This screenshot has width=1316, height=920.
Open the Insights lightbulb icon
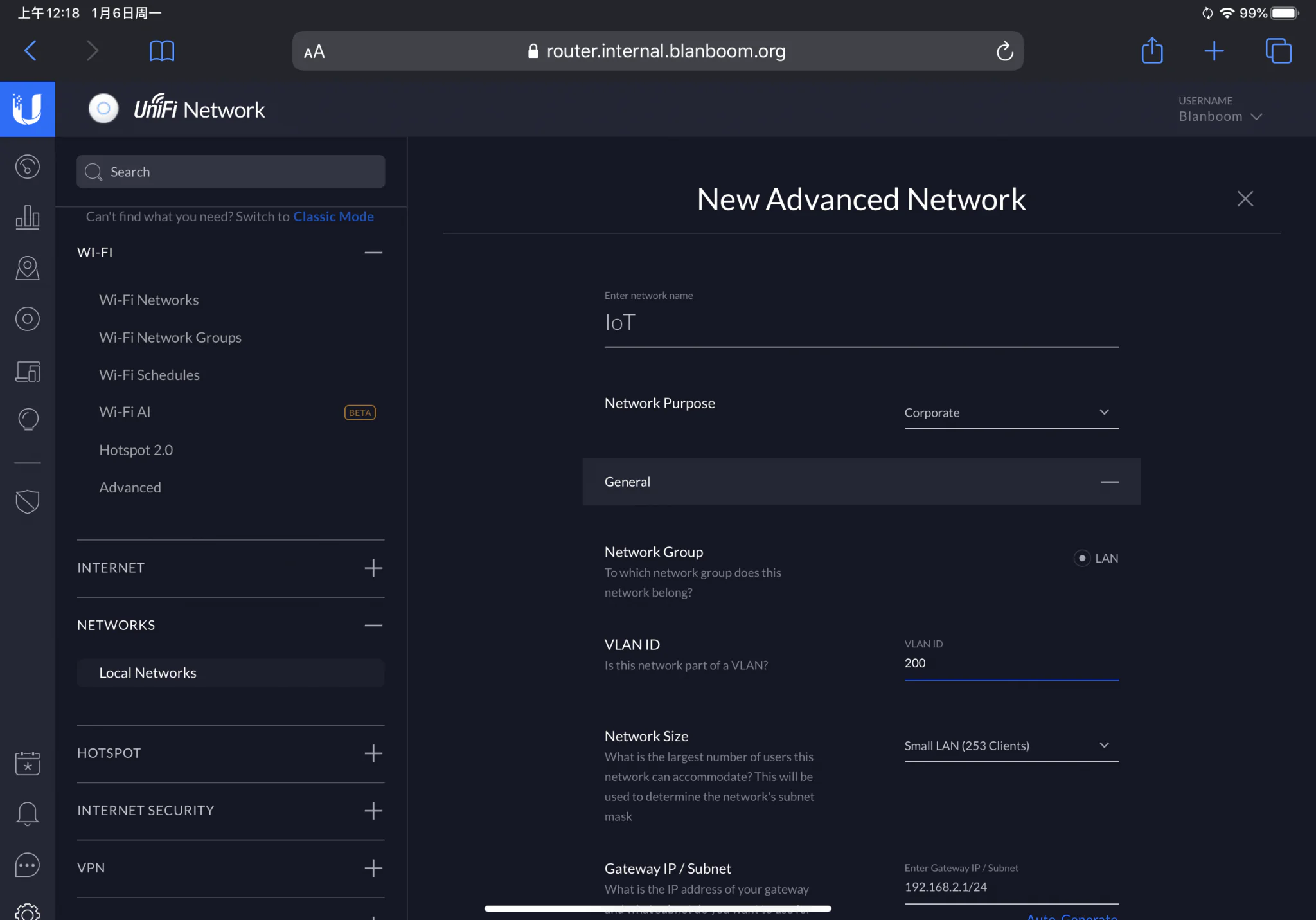tap(28, 419)
